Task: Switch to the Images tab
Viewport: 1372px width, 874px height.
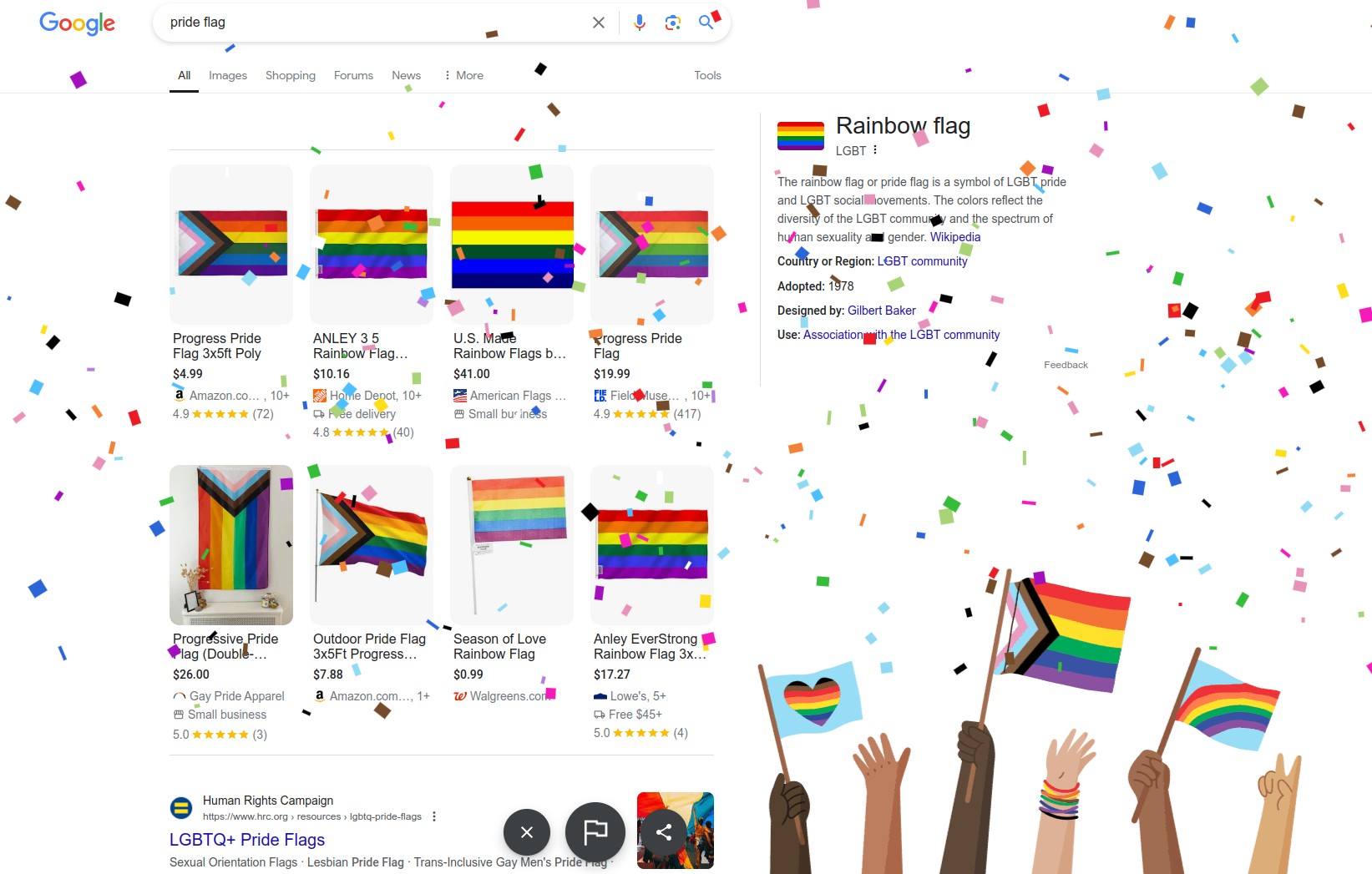Action: pyautogui.click(x=228, y=75)
